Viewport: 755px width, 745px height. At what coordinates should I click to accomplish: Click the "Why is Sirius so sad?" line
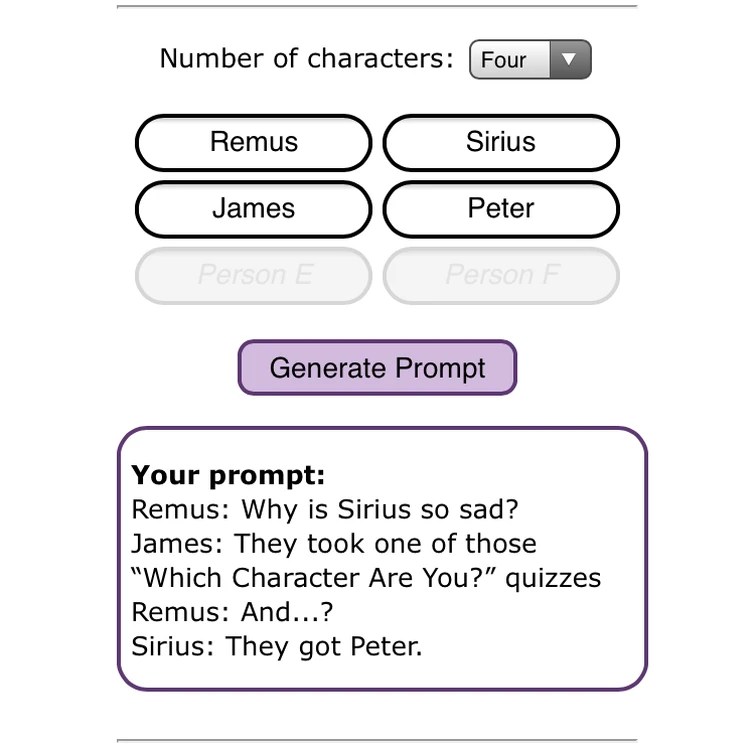click(325, 509)
